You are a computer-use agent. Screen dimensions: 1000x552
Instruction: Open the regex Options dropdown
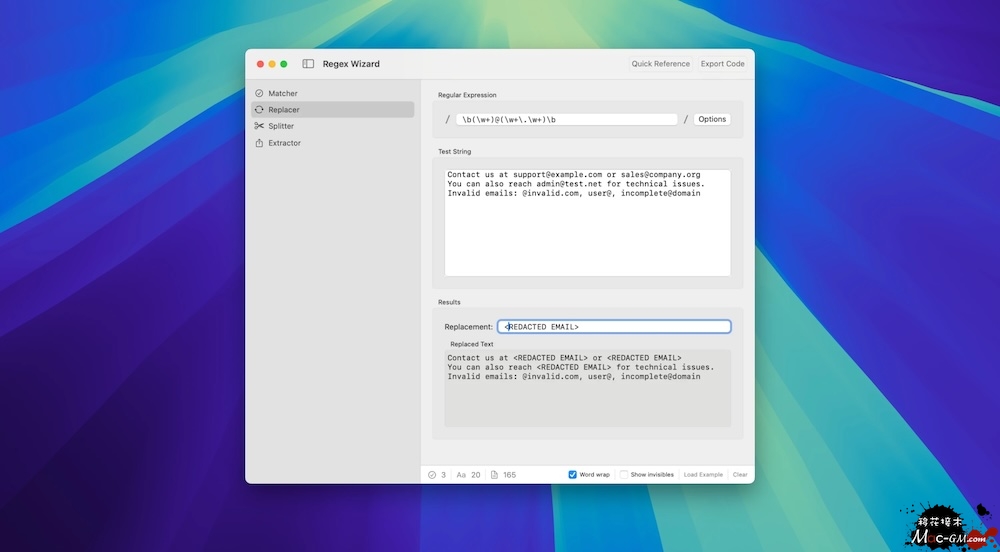712,119
